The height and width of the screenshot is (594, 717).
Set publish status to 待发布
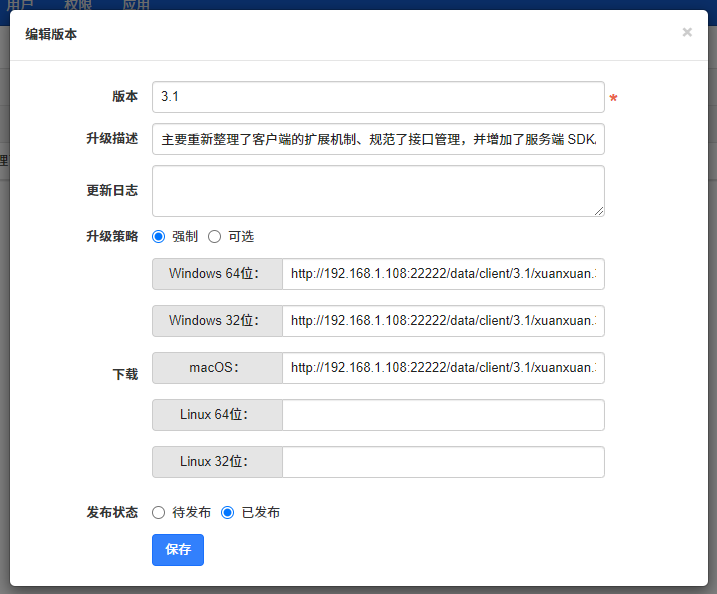158,512
